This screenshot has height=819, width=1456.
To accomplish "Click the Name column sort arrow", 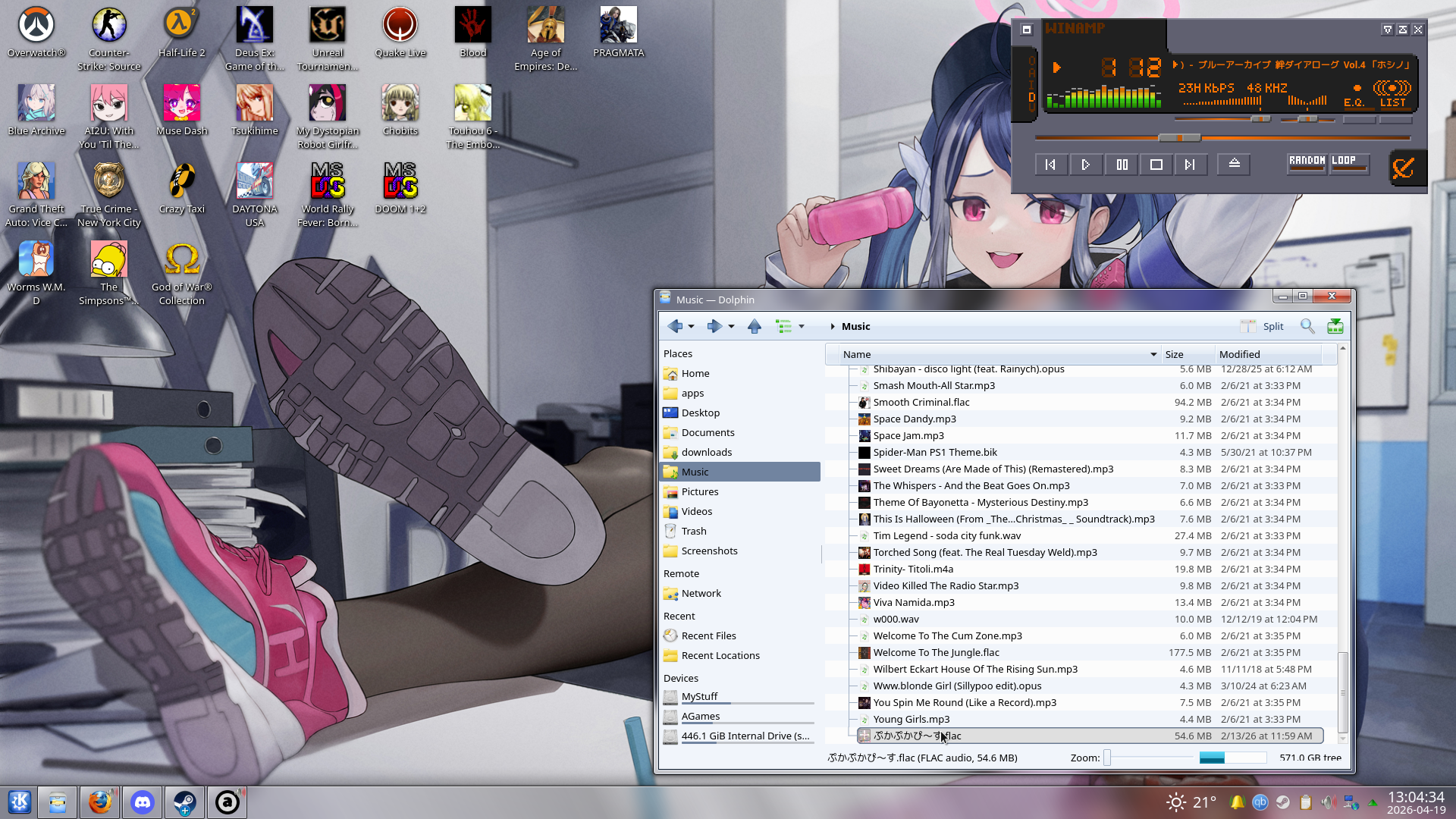I will (x=1153, y=354).
